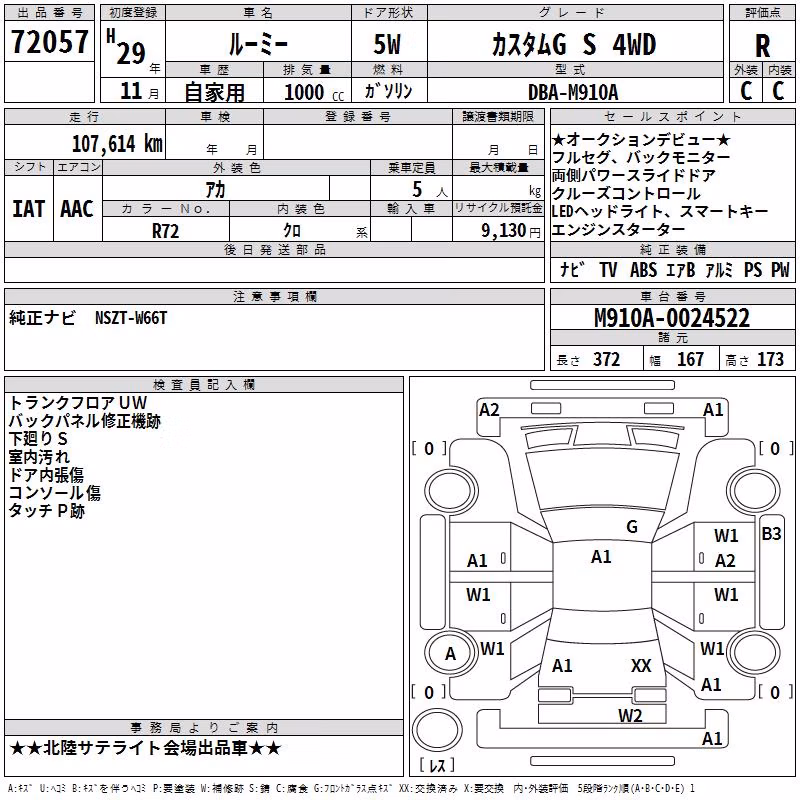Image resolution: width=800 pixels, height=800 pixels.
Task: Select the セールスポイント section header
Action: point(672,116)
